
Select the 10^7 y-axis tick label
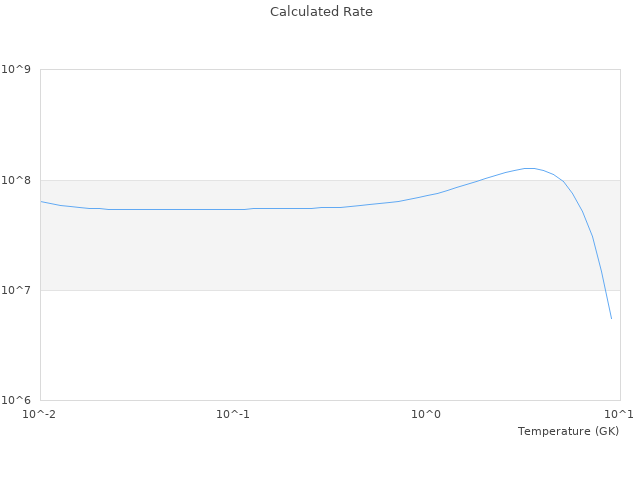pos(17,290)
